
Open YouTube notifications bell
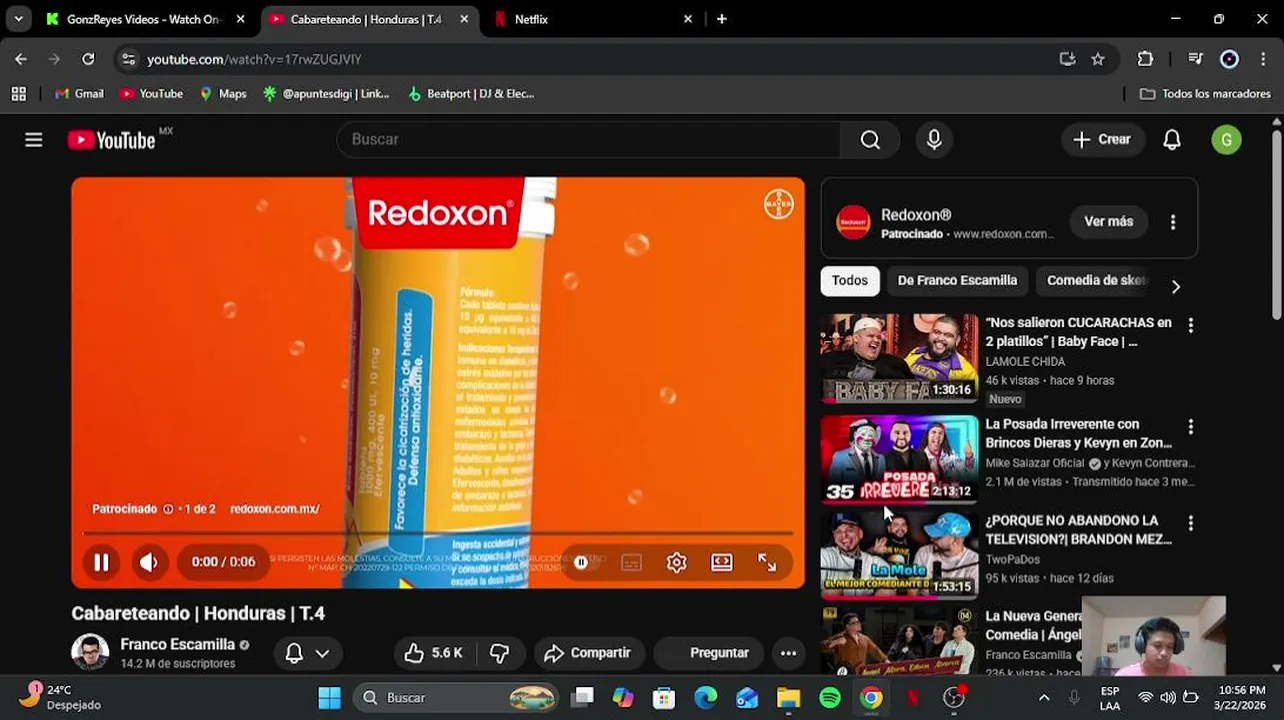[x=1172, y=140]
